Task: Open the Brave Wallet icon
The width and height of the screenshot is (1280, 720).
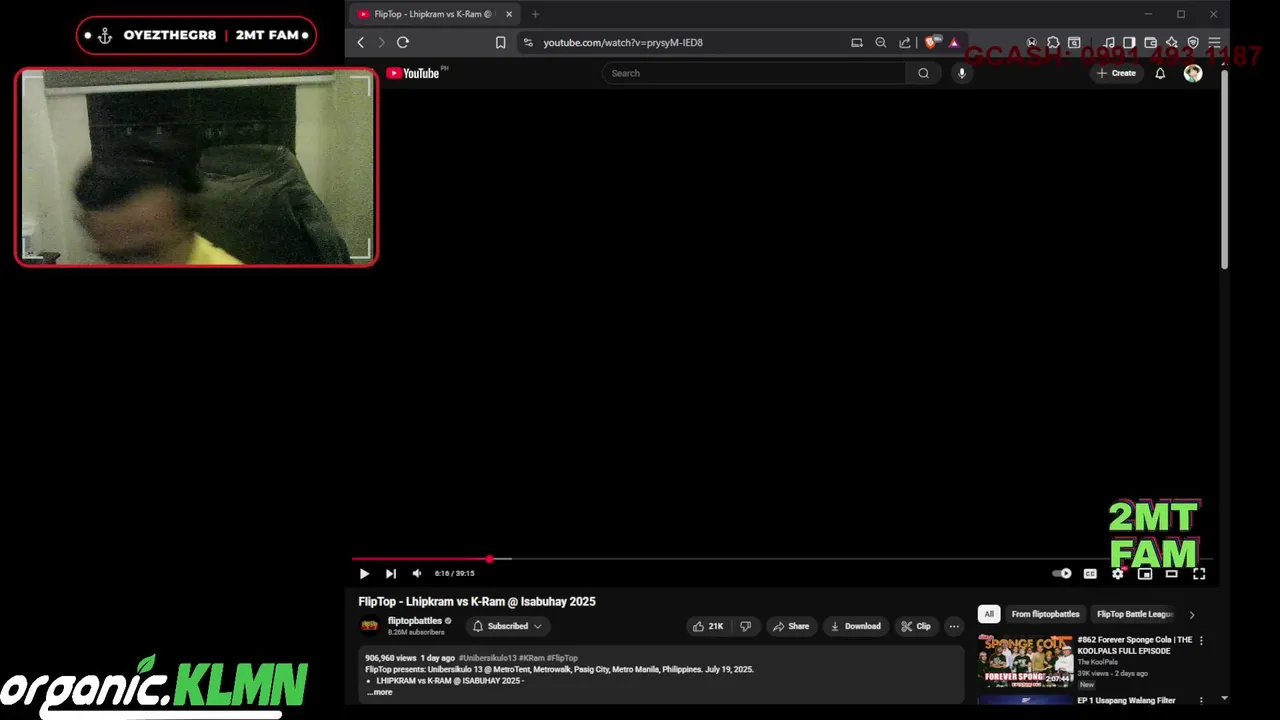Action: pyautogui.click(x=1151, y=42)
